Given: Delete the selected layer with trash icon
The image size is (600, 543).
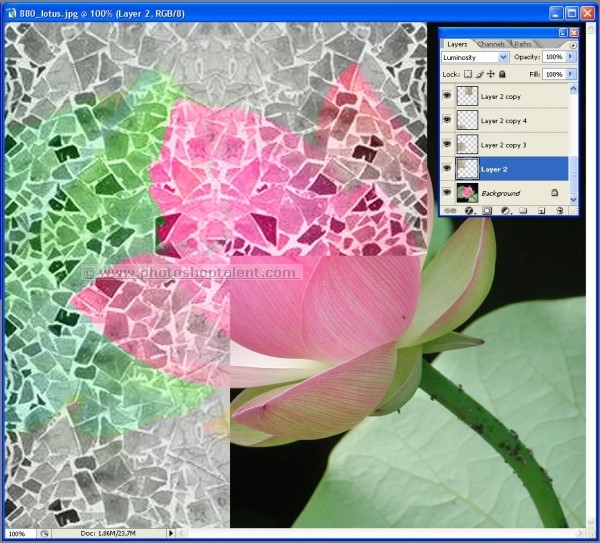Looking at the screenshot, I should pyautogui.click(x=560, y=210).
